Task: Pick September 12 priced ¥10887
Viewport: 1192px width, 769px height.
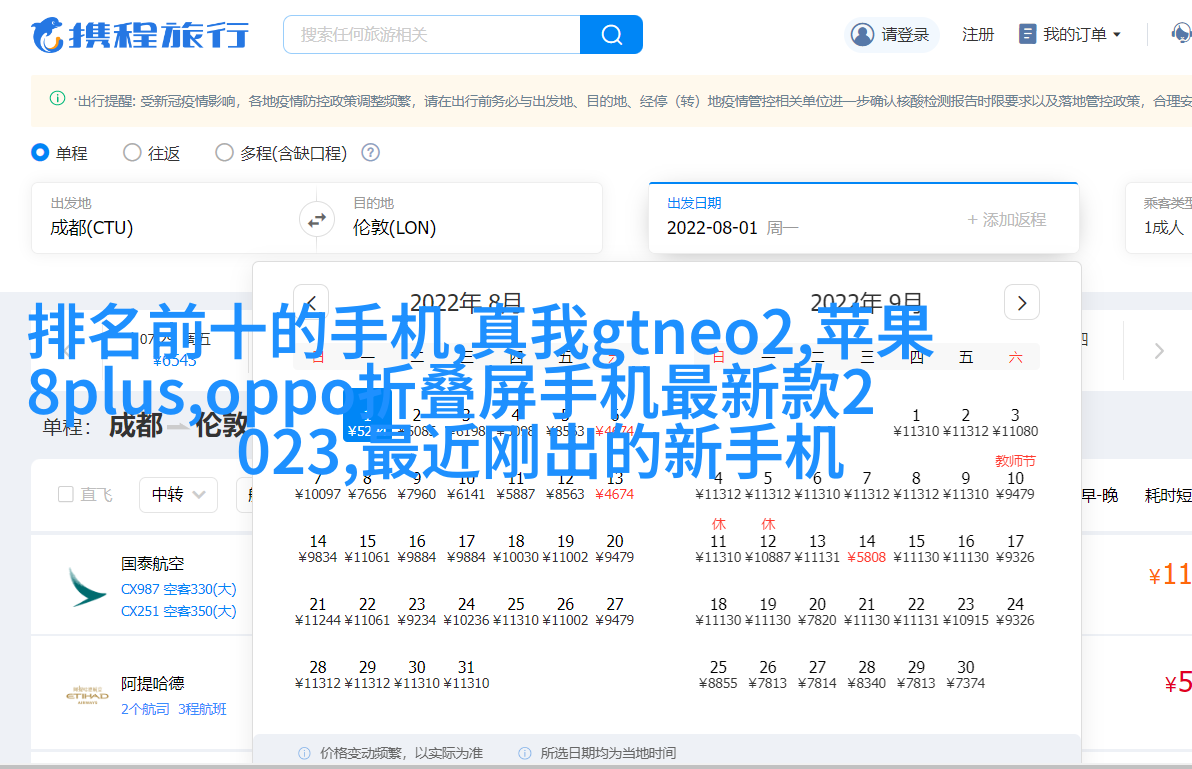Action: click(768, 541)
